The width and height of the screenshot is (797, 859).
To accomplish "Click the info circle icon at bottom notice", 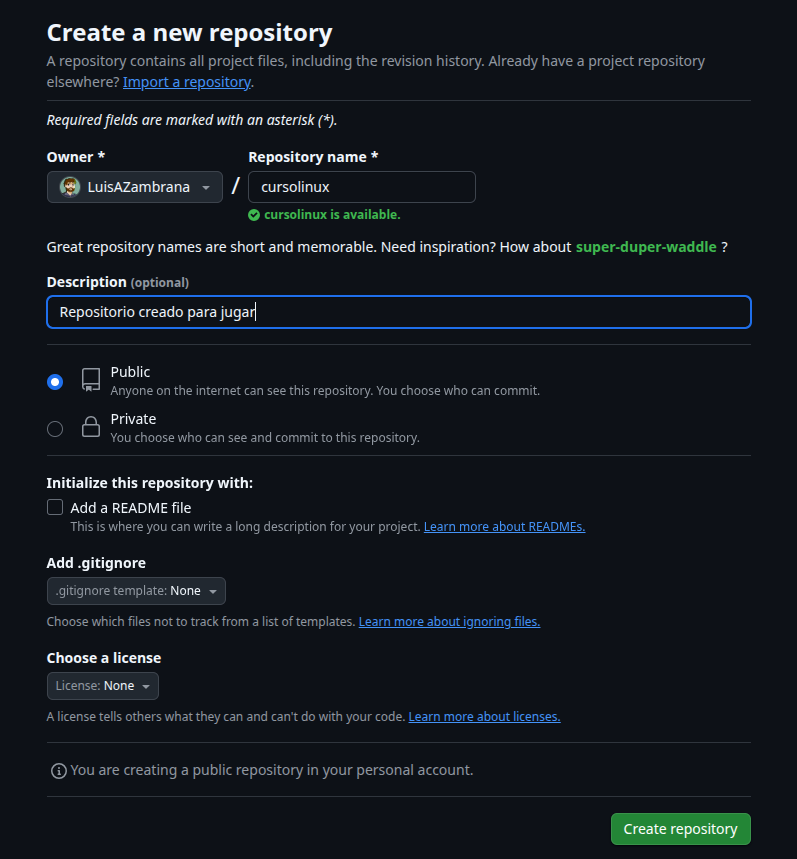I will 59,770.
